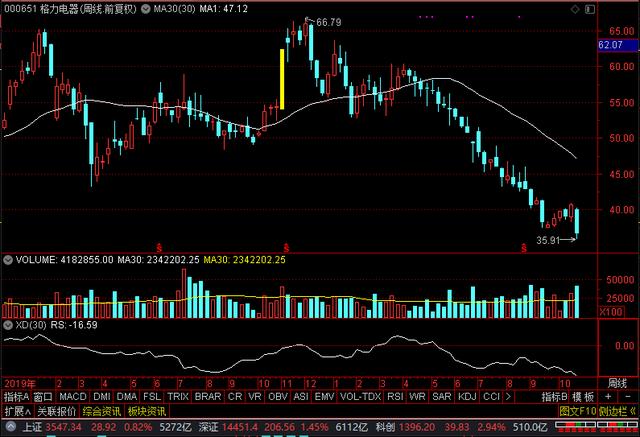Click the 指标A indicator group tab

pos(15,396)
